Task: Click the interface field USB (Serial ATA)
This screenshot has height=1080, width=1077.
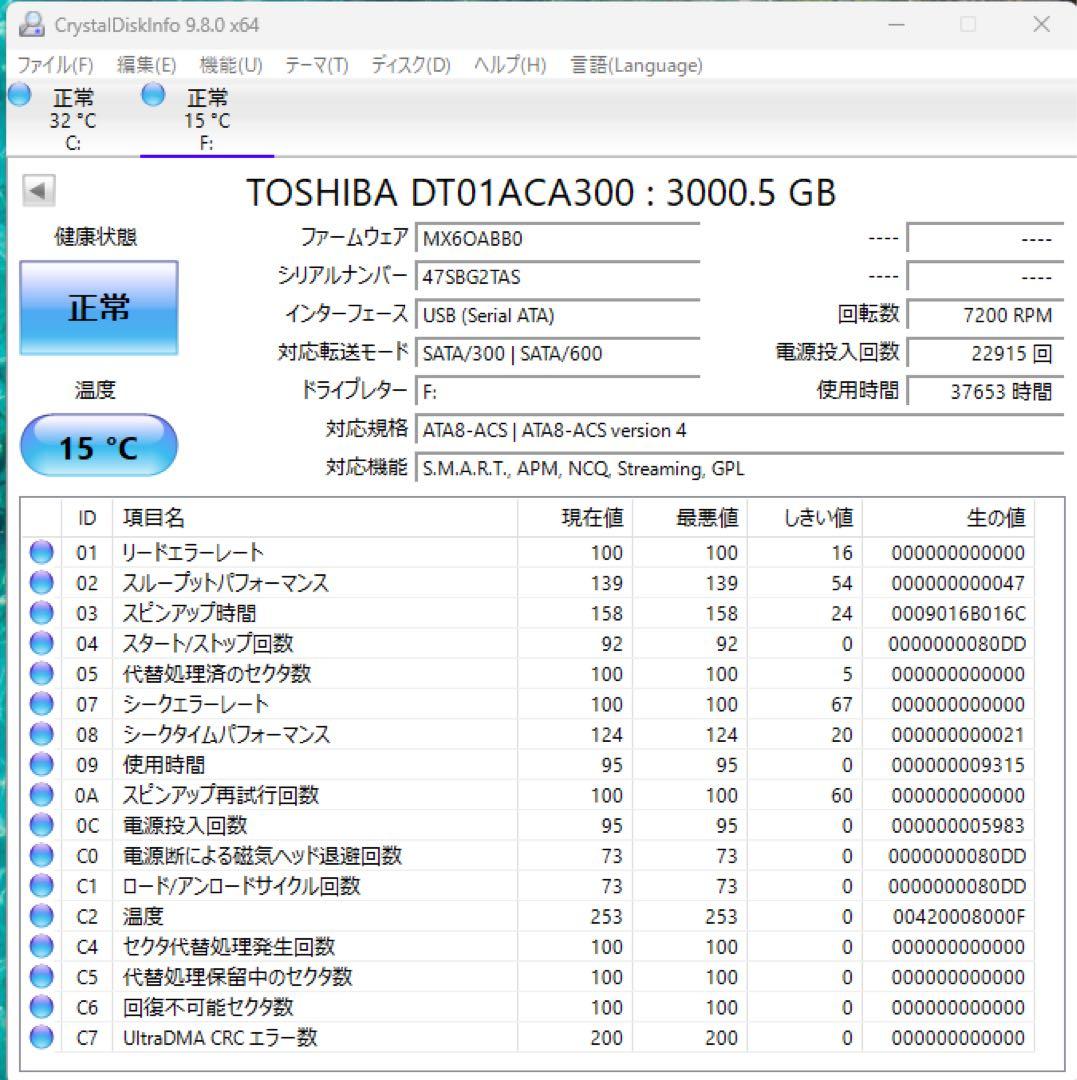Action: (558, 315)
